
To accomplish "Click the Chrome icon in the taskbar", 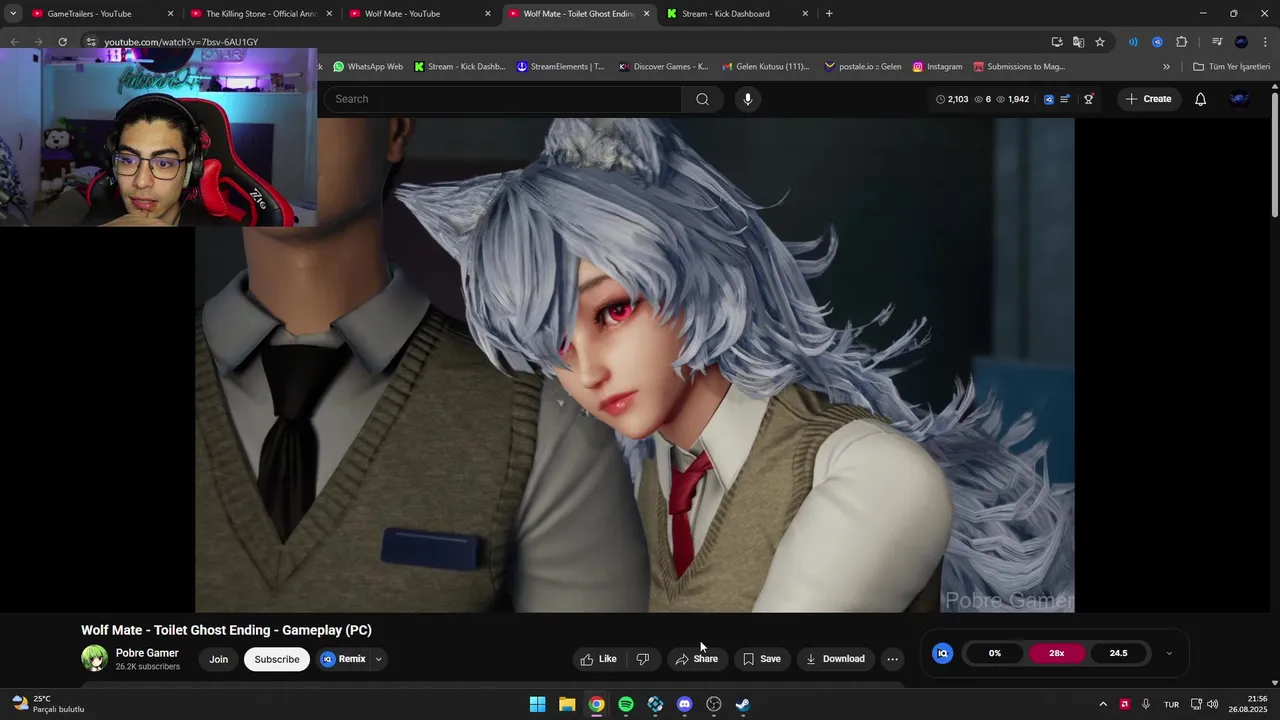I will 596,704.
